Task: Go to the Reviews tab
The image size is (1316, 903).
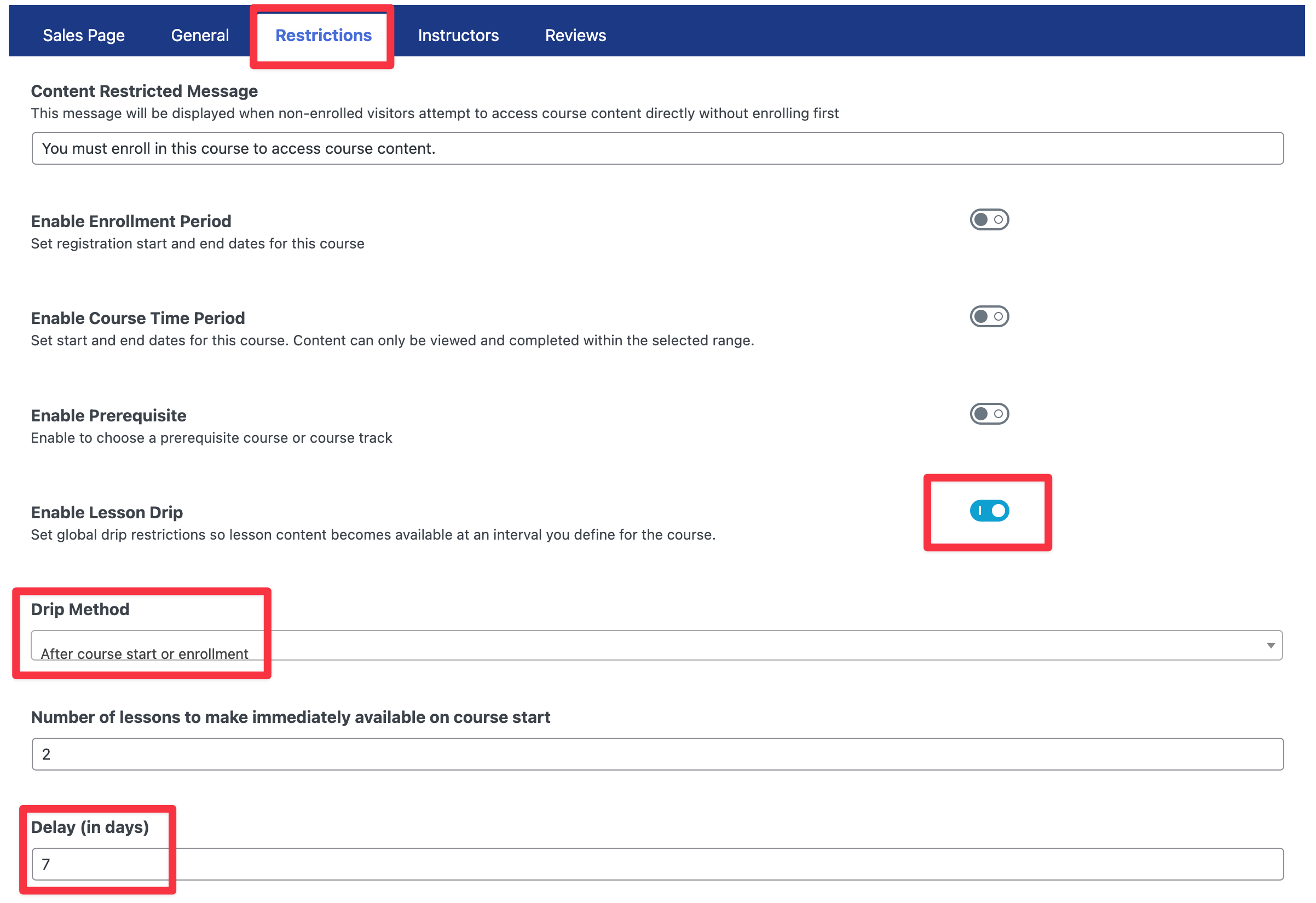Action: (575, 35)
